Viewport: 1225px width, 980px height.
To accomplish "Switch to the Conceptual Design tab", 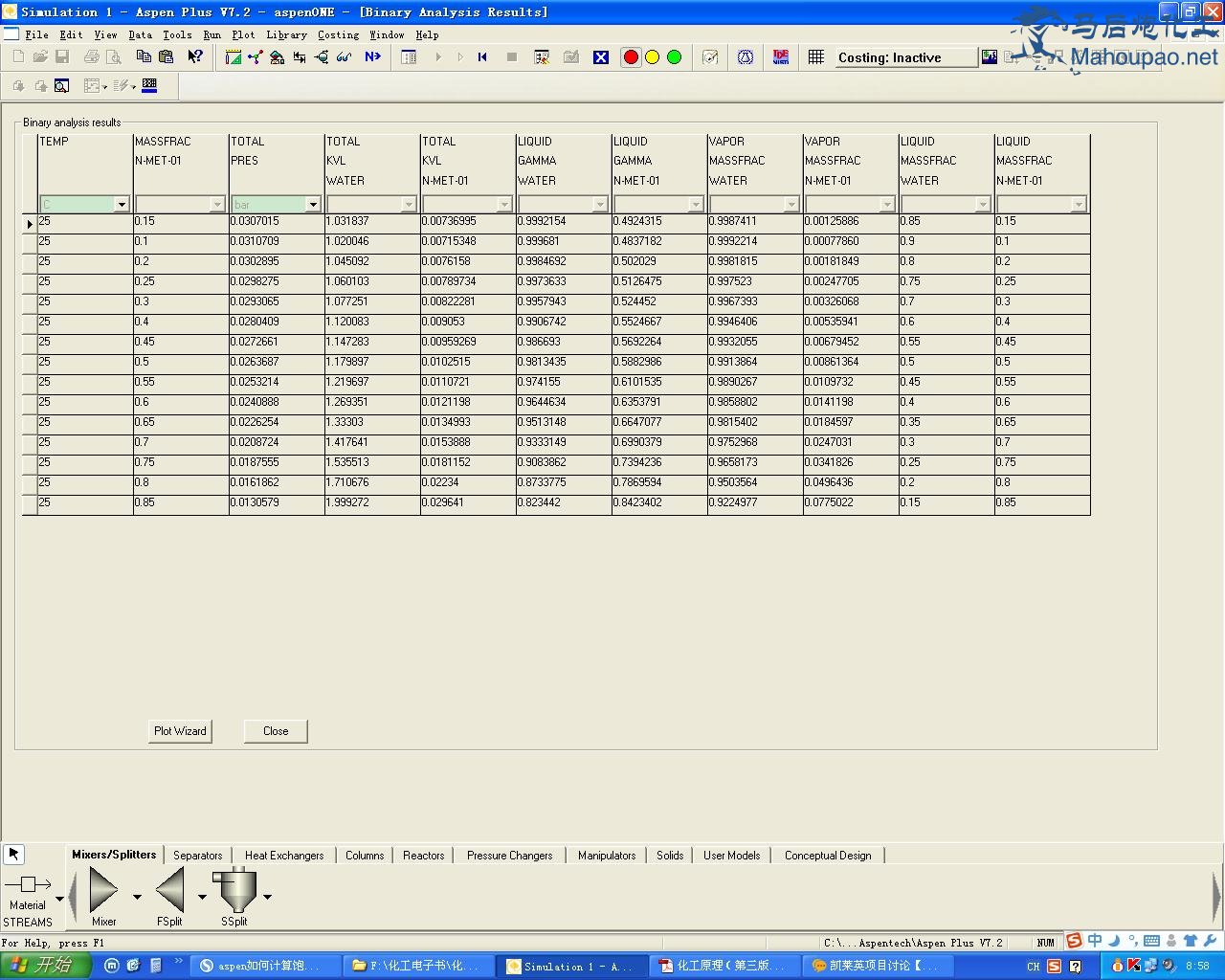I will (828, 855).
